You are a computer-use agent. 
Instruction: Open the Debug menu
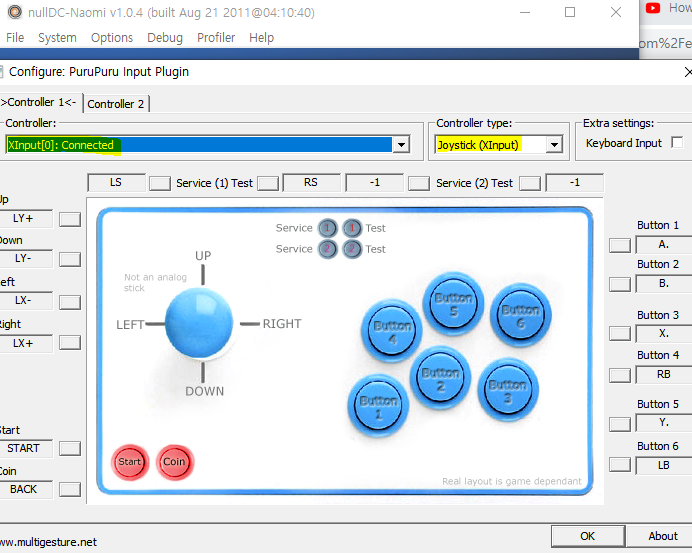click(165, 38)
